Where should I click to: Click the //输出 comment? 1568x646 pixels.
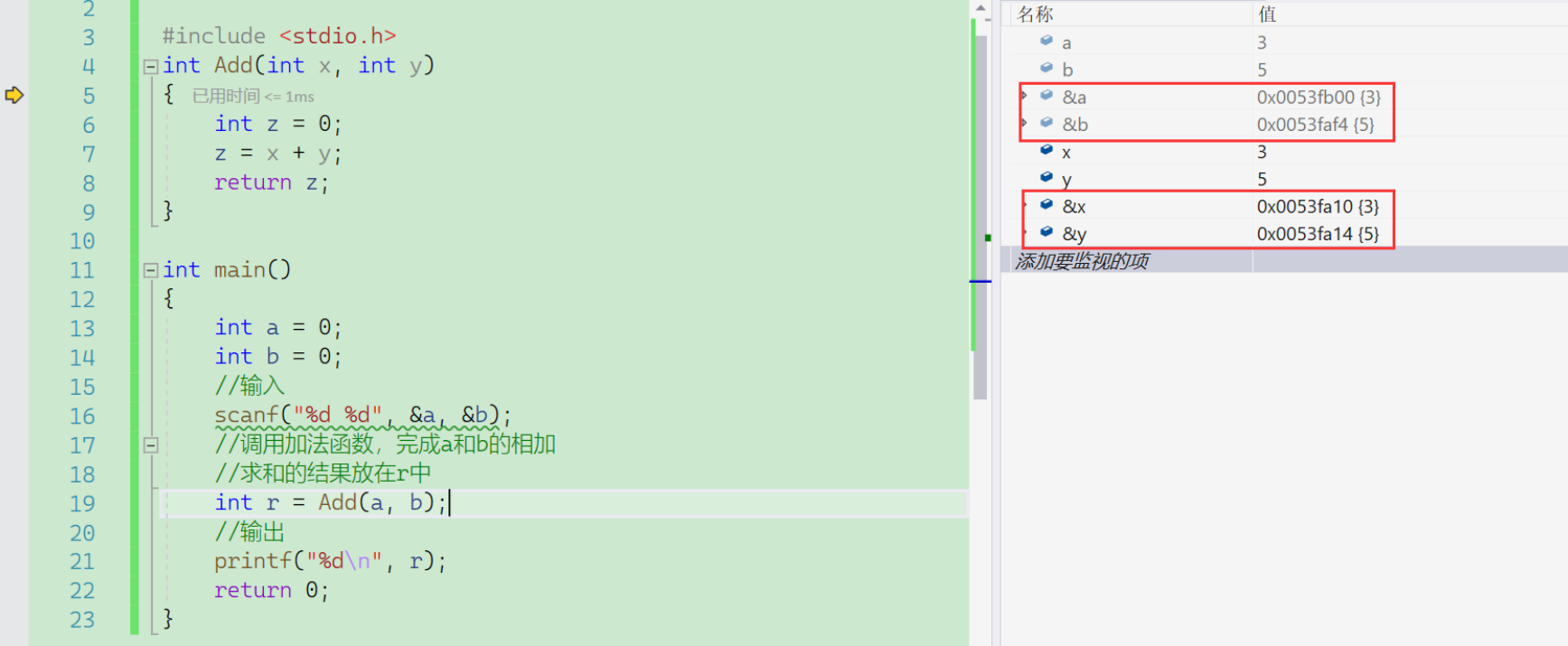click(x=249, y=532)
